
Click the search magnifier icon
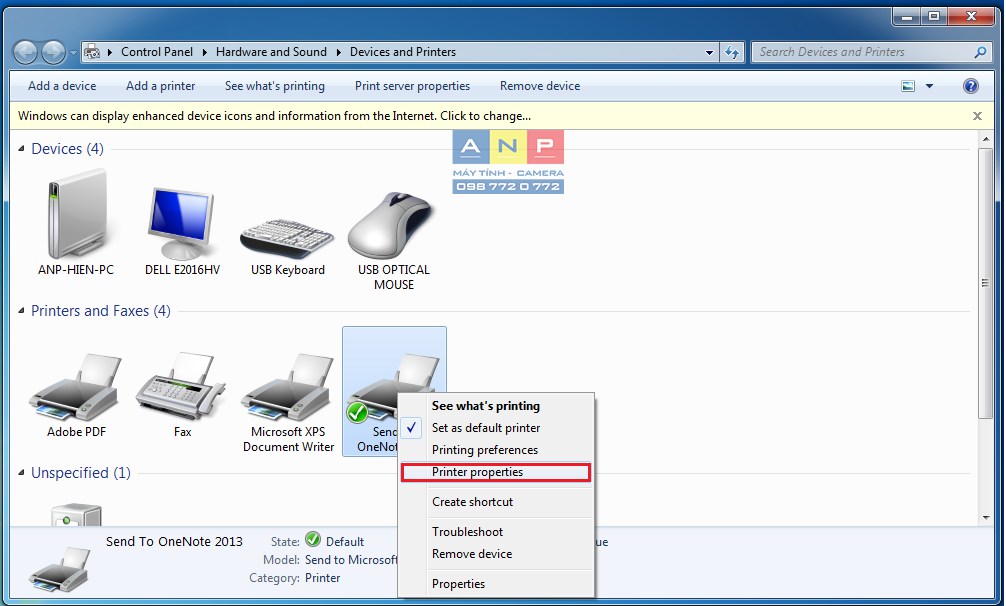980,52
